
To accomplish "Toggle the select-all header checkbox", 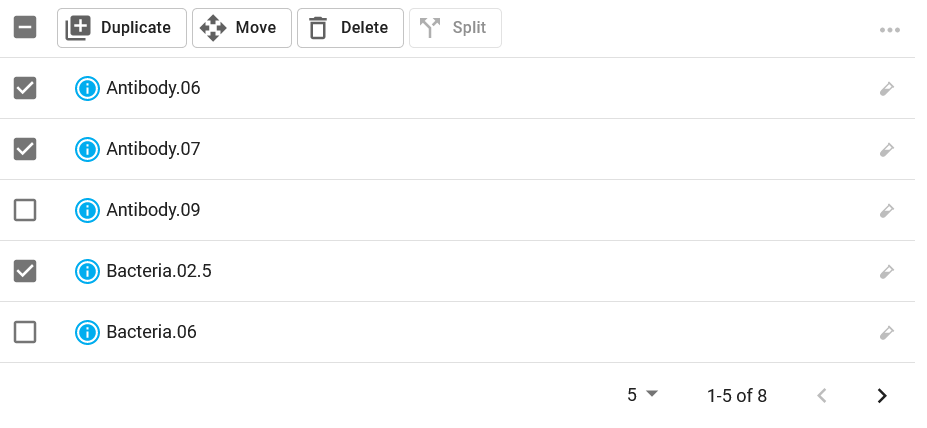I will tap(25, 27).
